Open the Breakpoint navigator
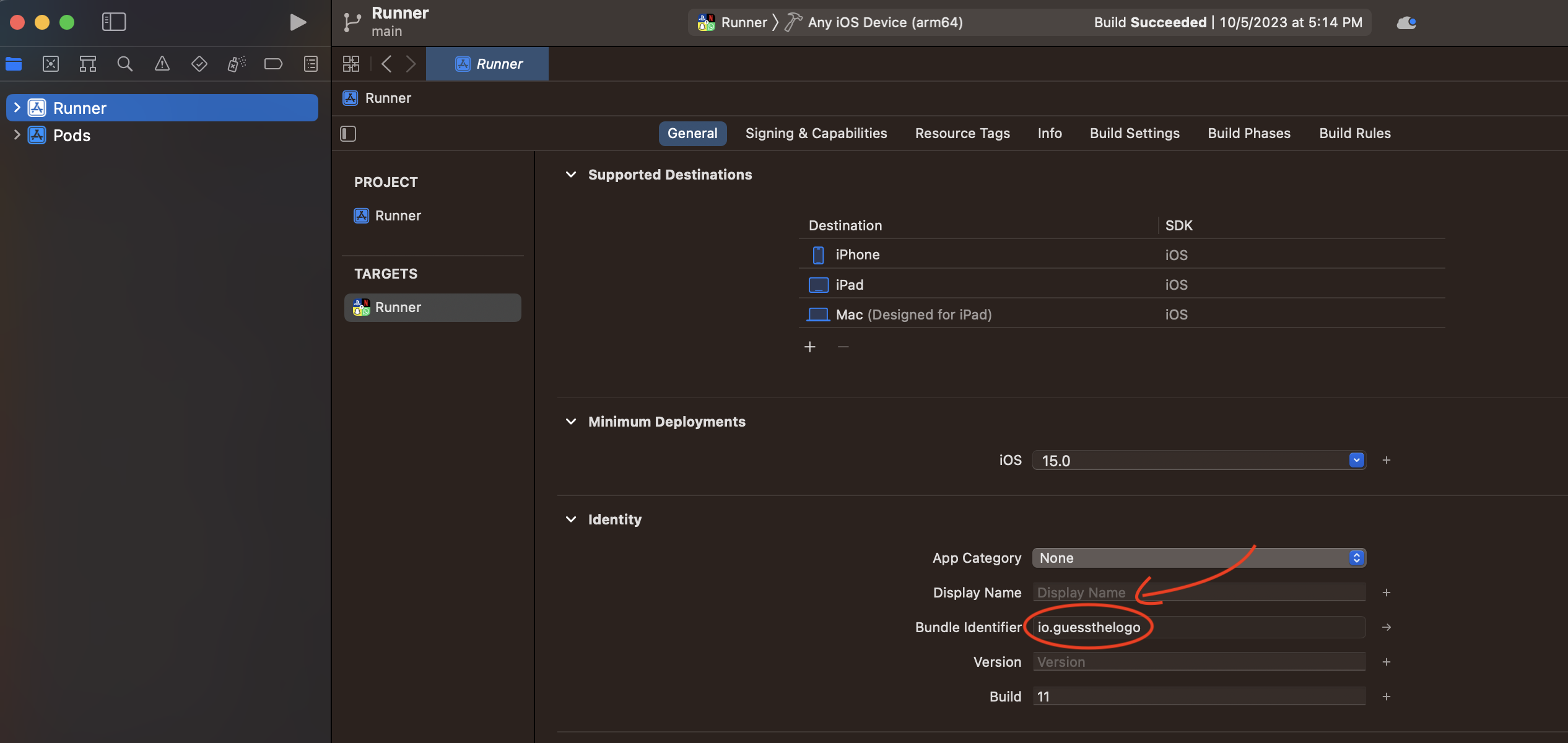This screenshot has width=1568, height=743. pos(273,64)
